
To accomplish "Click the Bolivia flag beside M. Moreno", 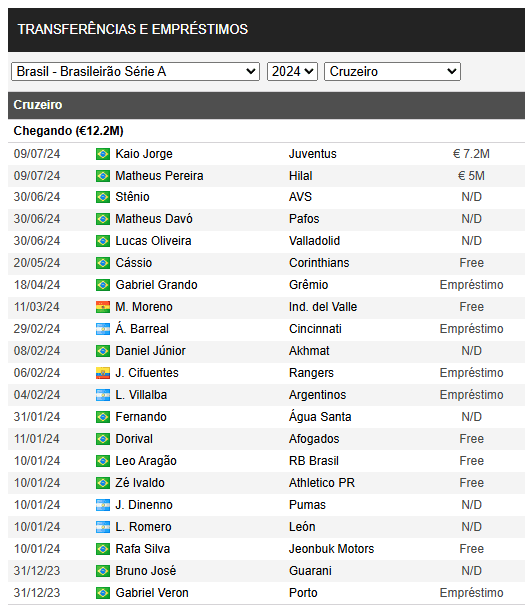I will click(x=103, y=307).
